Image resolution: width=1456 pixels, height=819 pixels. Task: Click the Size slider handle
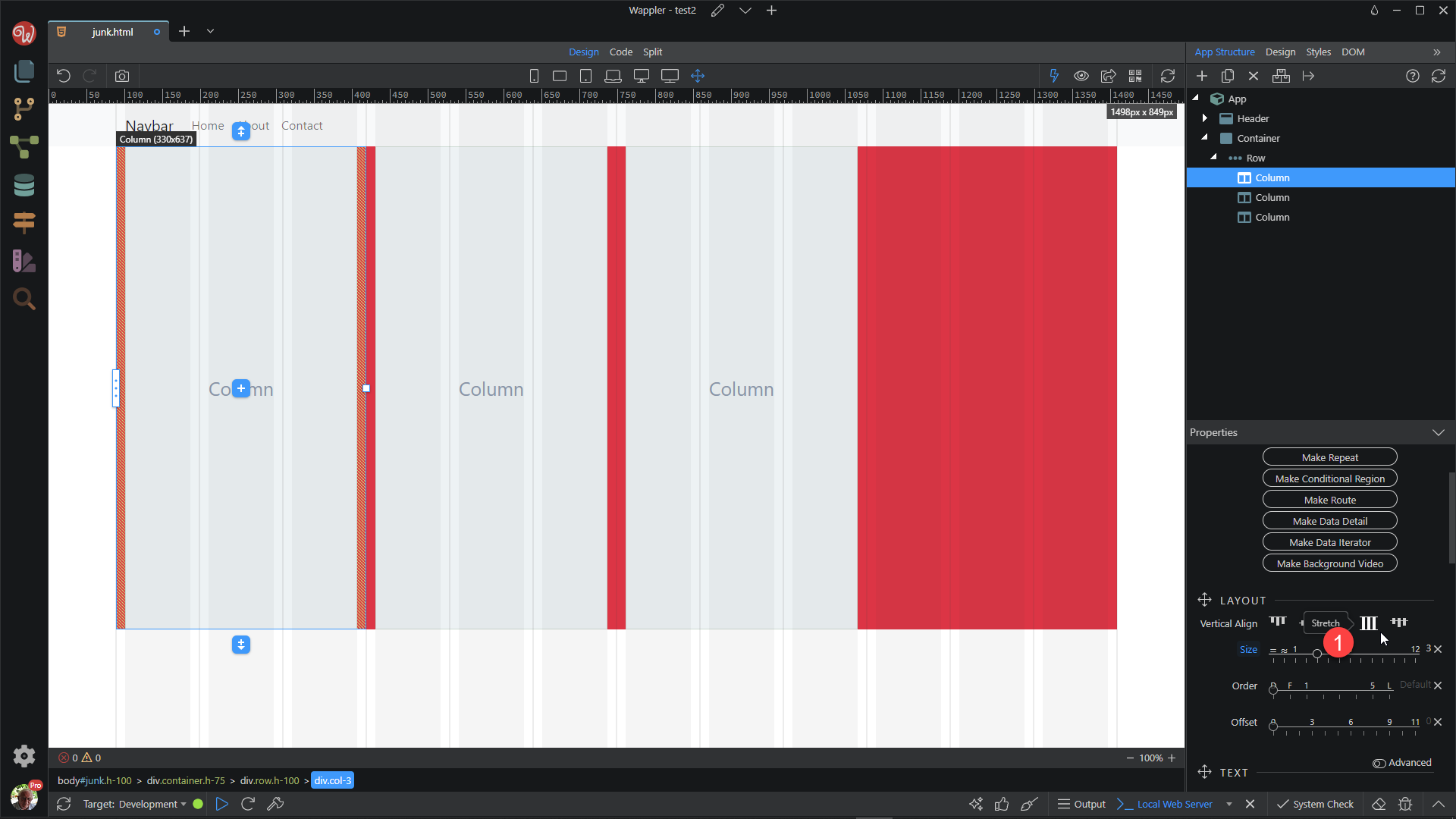pyautogui.click(x=1317, y=654)
